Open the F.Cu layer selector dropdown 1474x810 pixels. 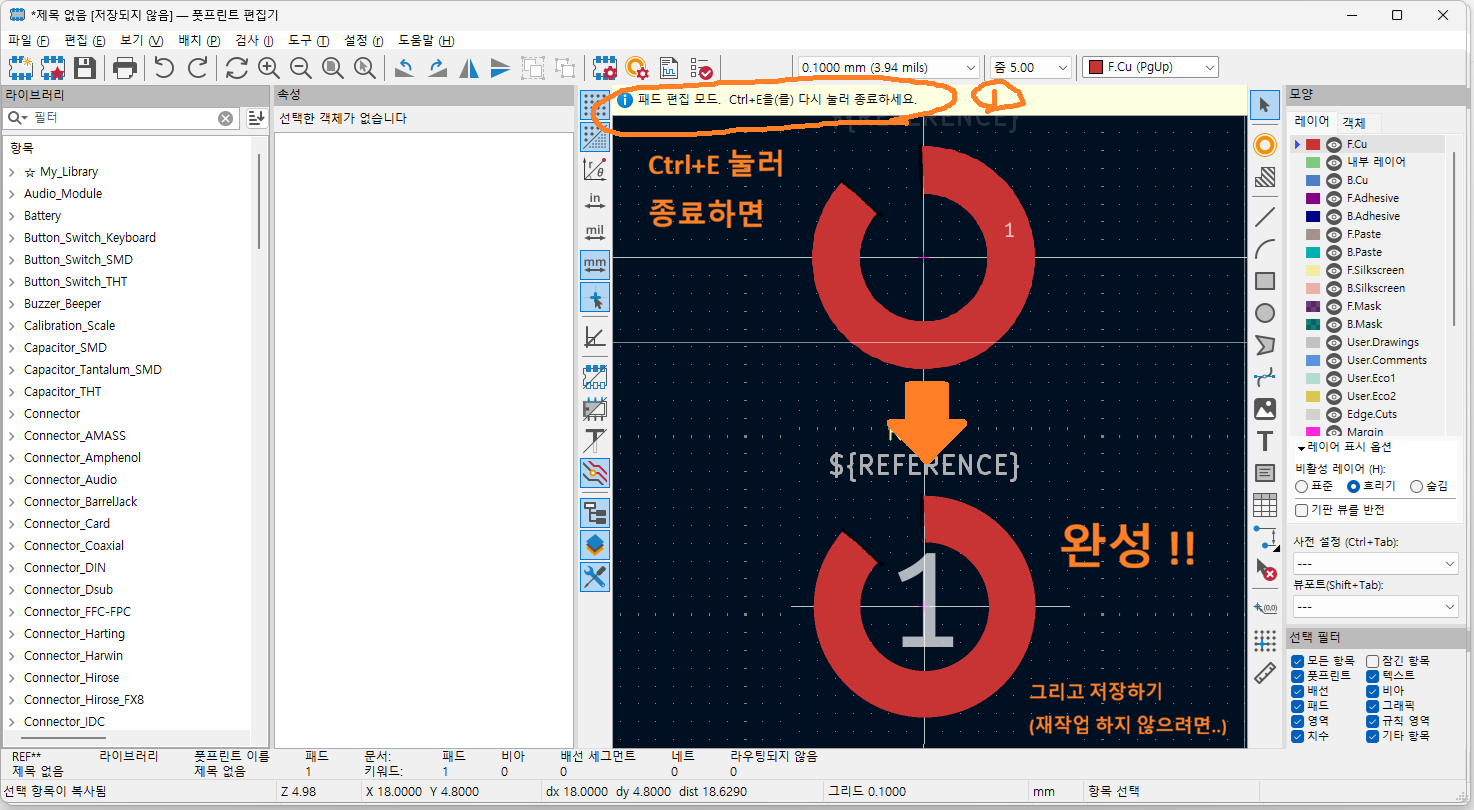pos(1150,67)
